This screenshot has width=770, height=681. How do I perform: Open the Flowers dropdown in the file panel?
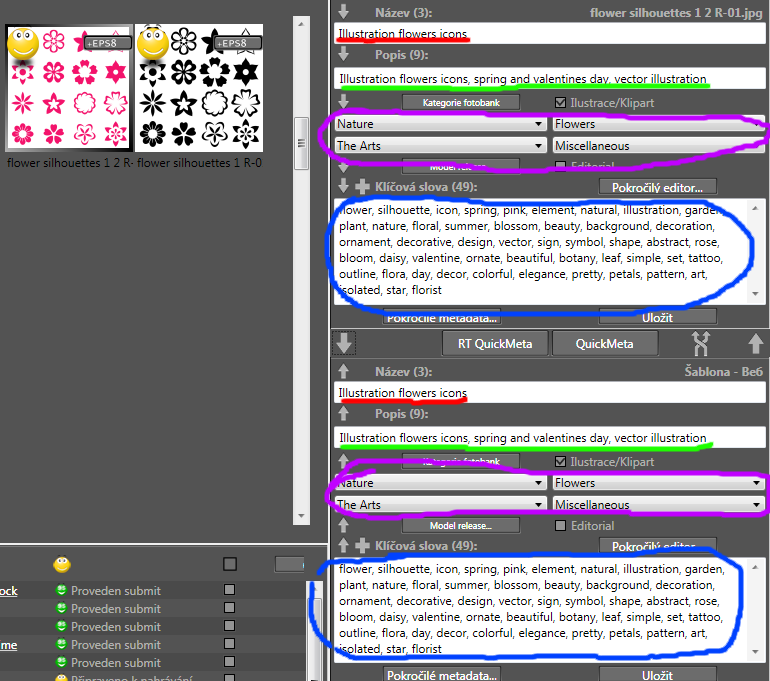coord(659,124)
